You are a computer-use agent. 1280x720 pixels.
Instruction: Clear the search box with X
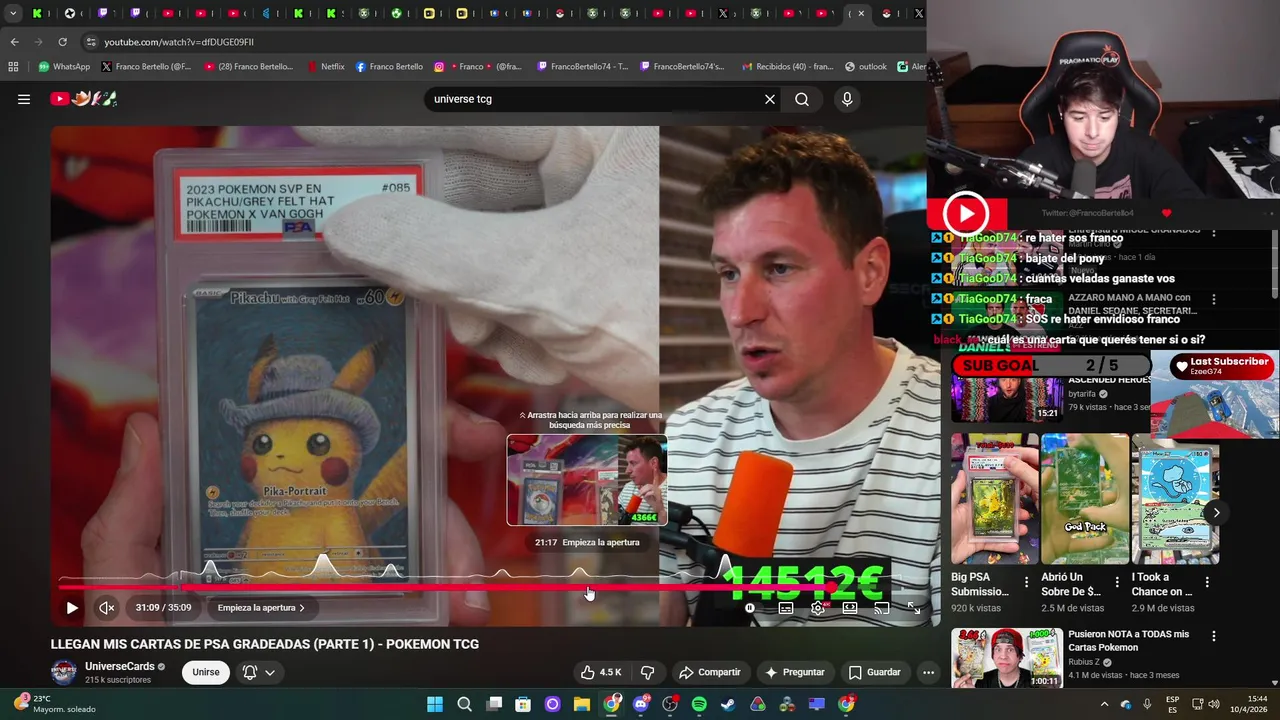point(770,99)
